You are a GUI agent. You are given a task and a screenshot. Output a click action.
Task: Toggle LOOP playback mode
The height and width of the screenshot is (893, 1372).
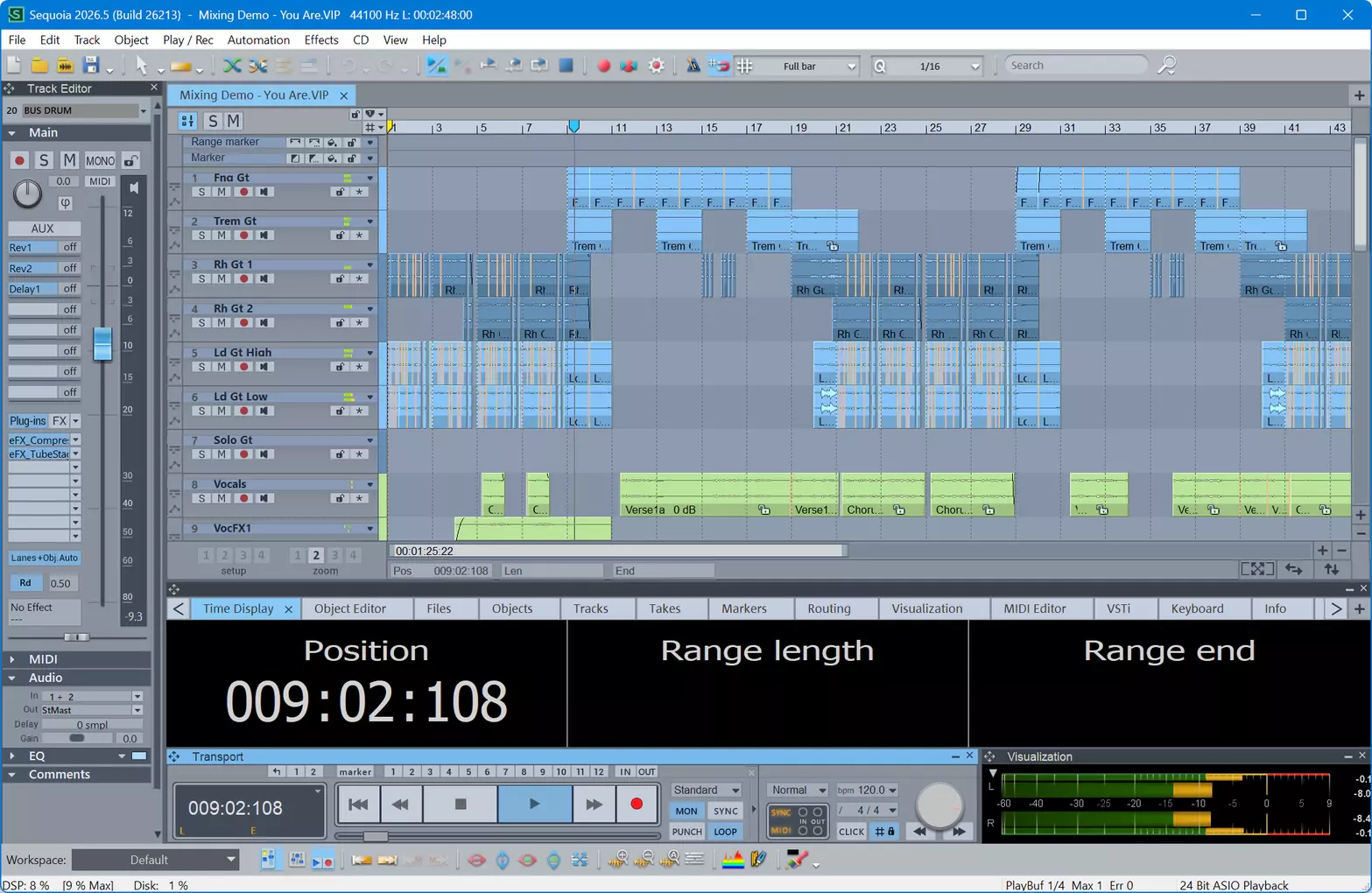(725, 832)
